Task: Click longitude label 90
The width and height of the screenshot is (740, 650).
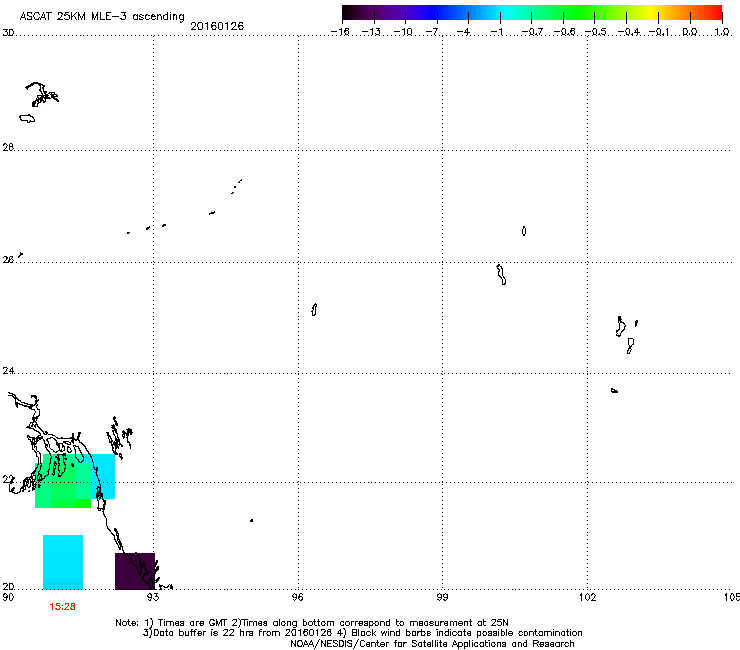Action: coord(8,597)
